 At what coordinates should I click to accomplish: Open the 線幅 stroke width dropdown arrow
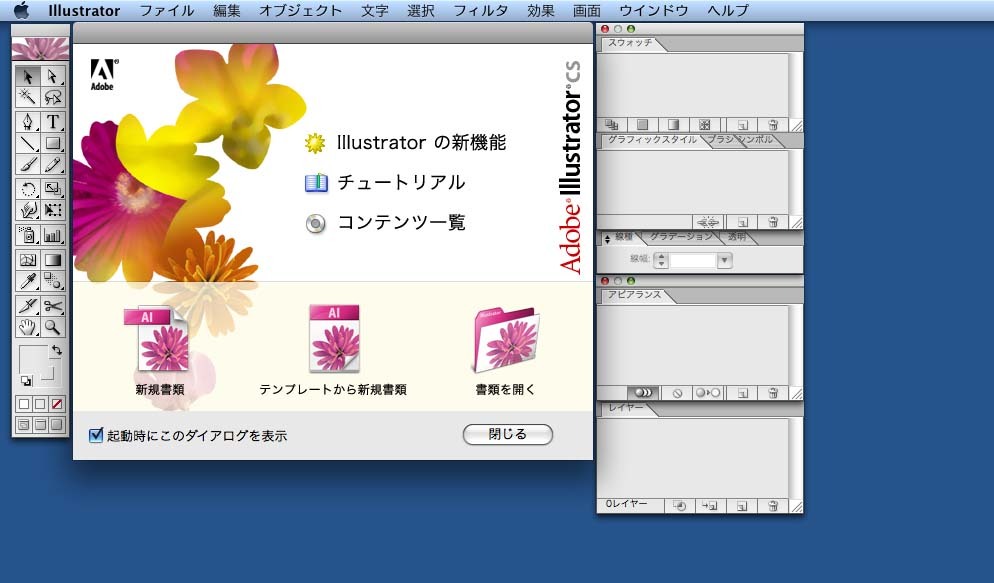(x=725, y=260)
